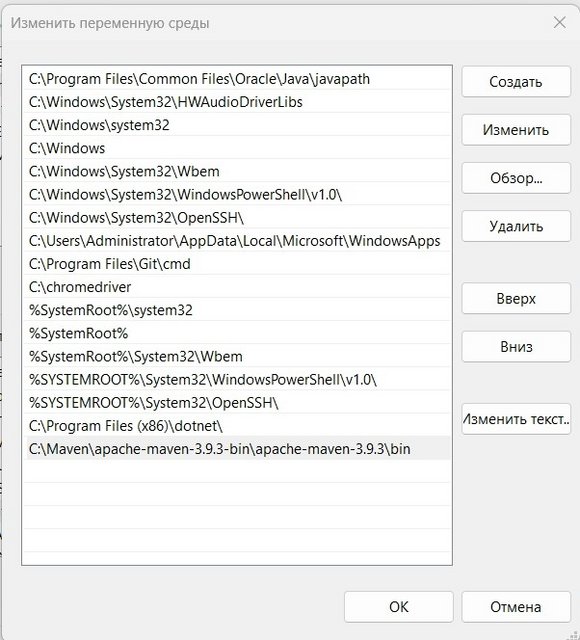This screenshot has width=580, height=640.
Task: Select %SystemRoot%\System32\Wbem entry
Action: click(237, 356)
